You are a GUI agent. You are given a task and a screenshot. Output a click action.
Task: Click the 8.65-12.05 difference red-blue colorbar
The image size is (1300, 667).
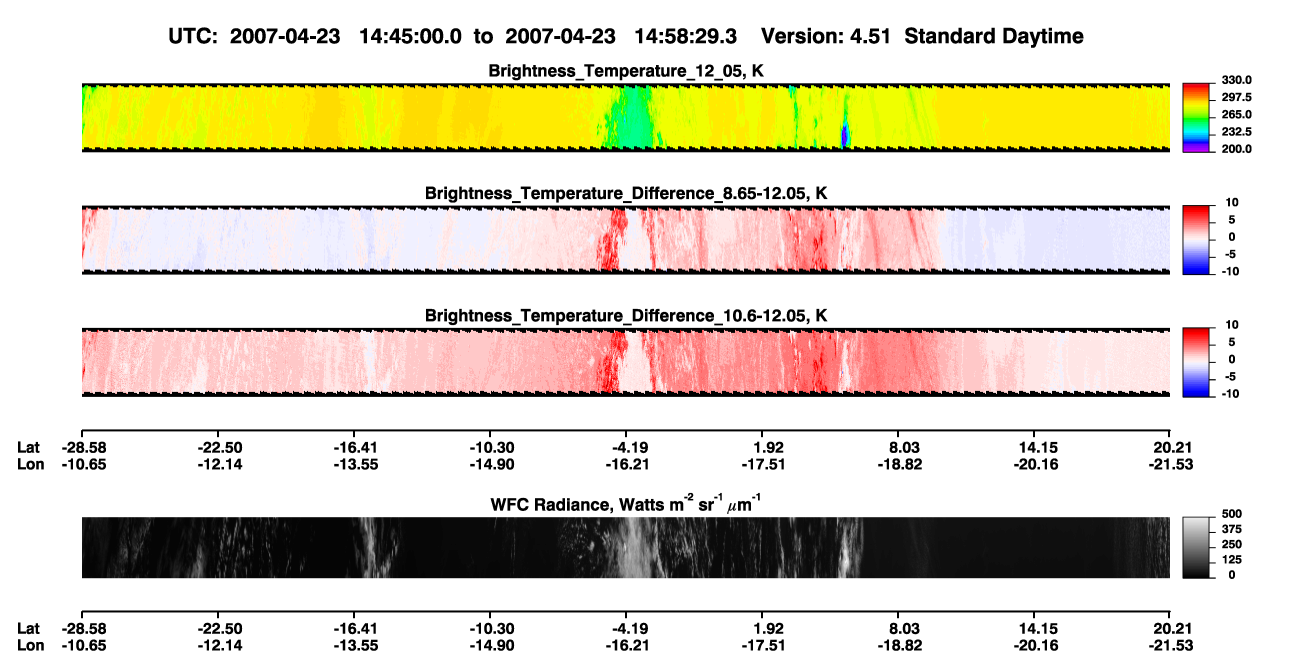[x=1195, y=239]
